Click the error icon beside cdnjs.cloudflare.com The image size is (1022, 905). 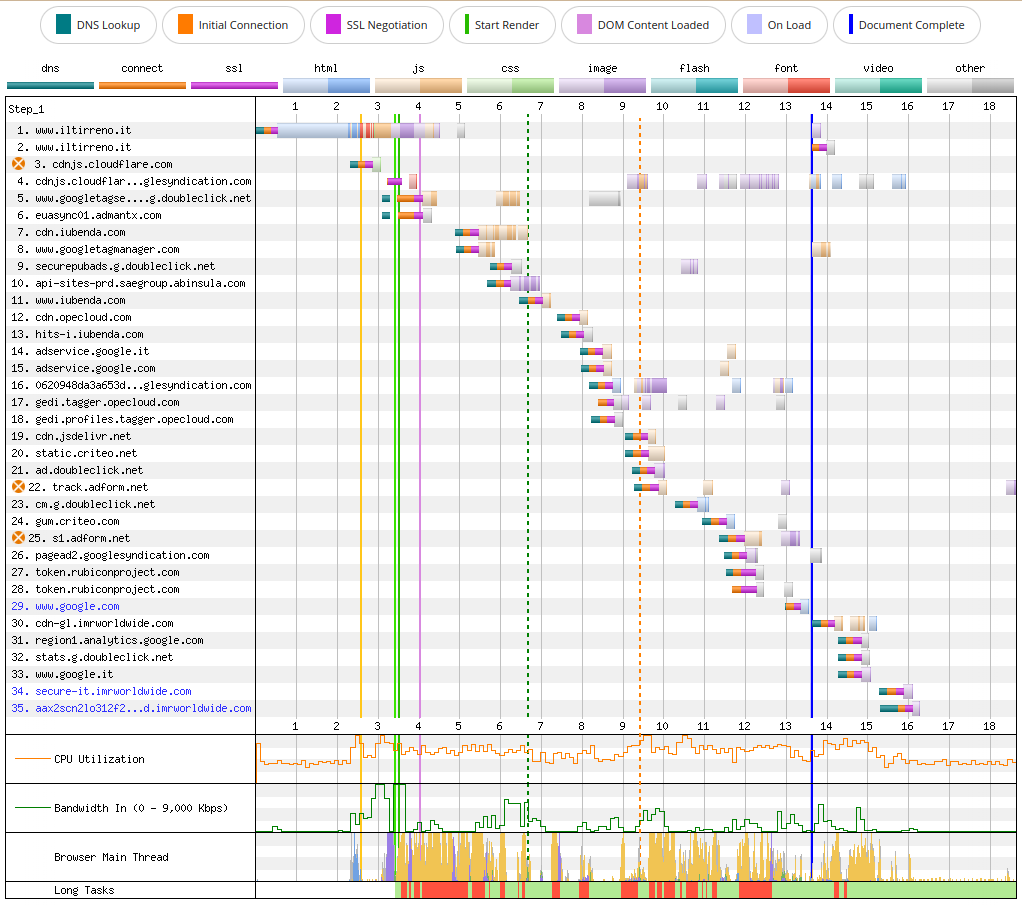(x=19, y=164)
